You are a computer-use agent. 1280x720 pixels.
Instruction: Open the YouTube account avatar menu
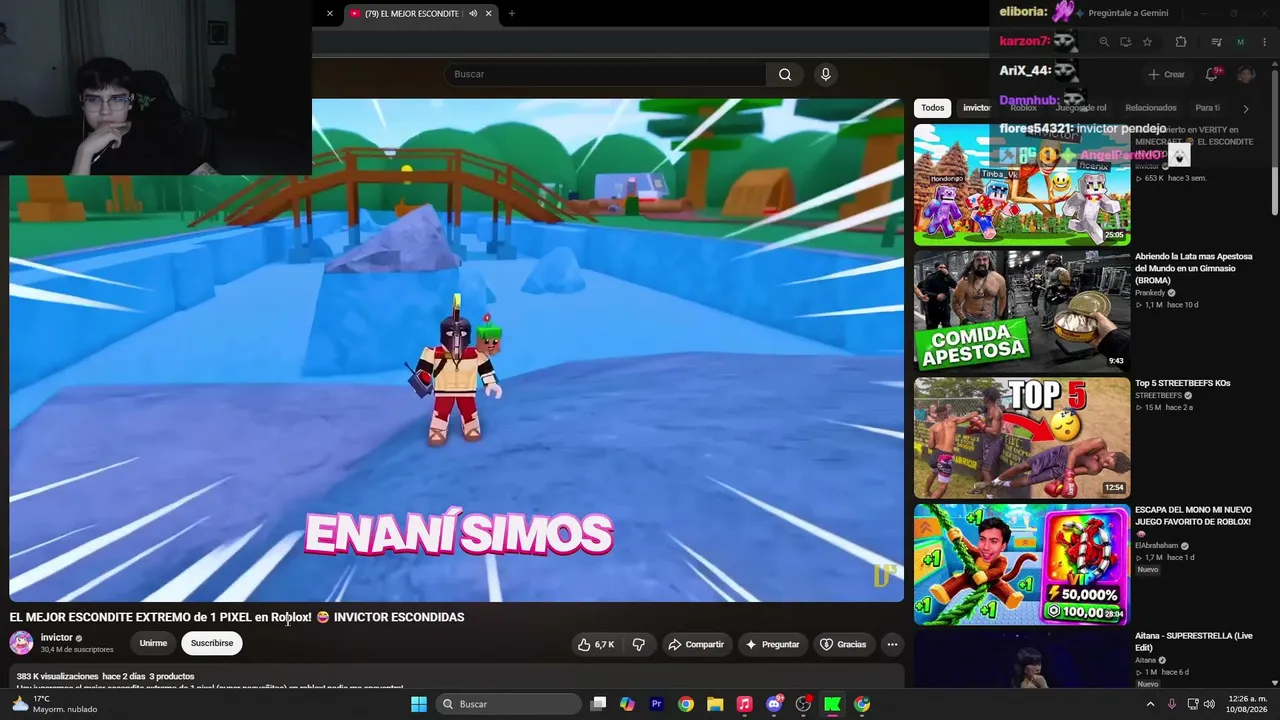(1245, 74)
